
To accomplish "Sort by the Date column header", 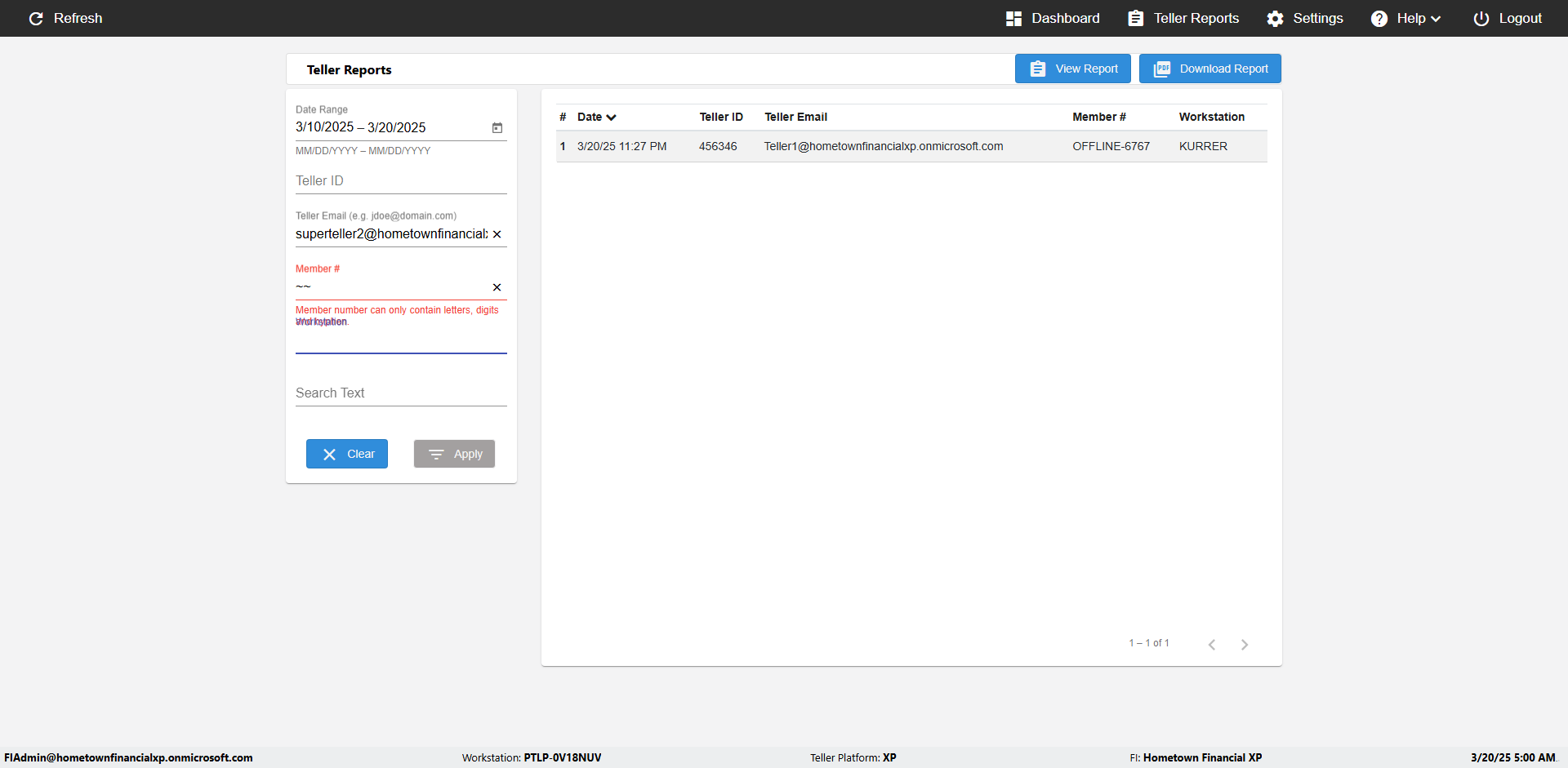I will pyautogui.click(x=596, y=118).
